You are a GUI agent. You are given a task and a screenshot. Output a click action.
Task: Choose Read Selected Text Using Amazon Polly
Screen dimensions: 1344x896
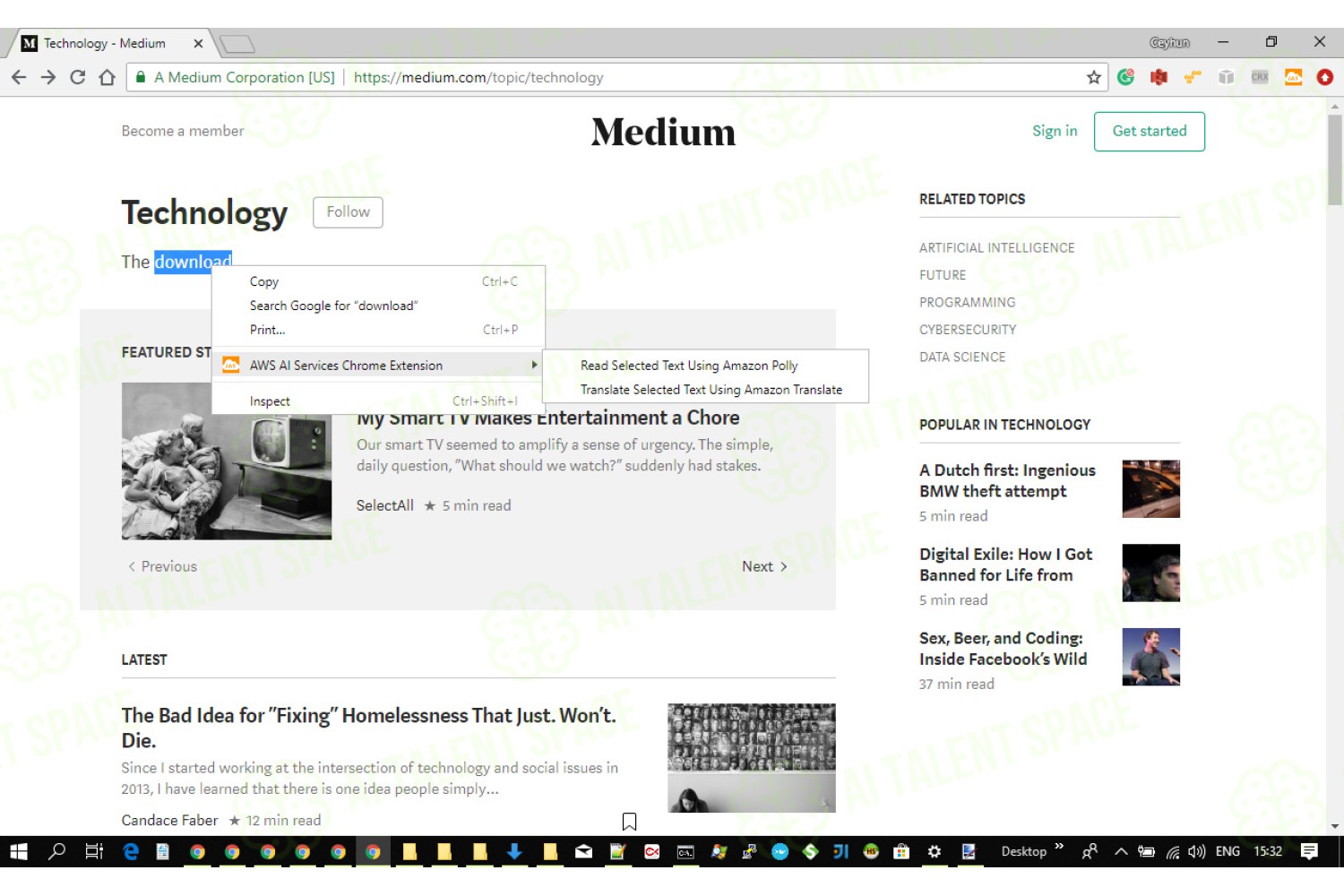pos(706,366)
